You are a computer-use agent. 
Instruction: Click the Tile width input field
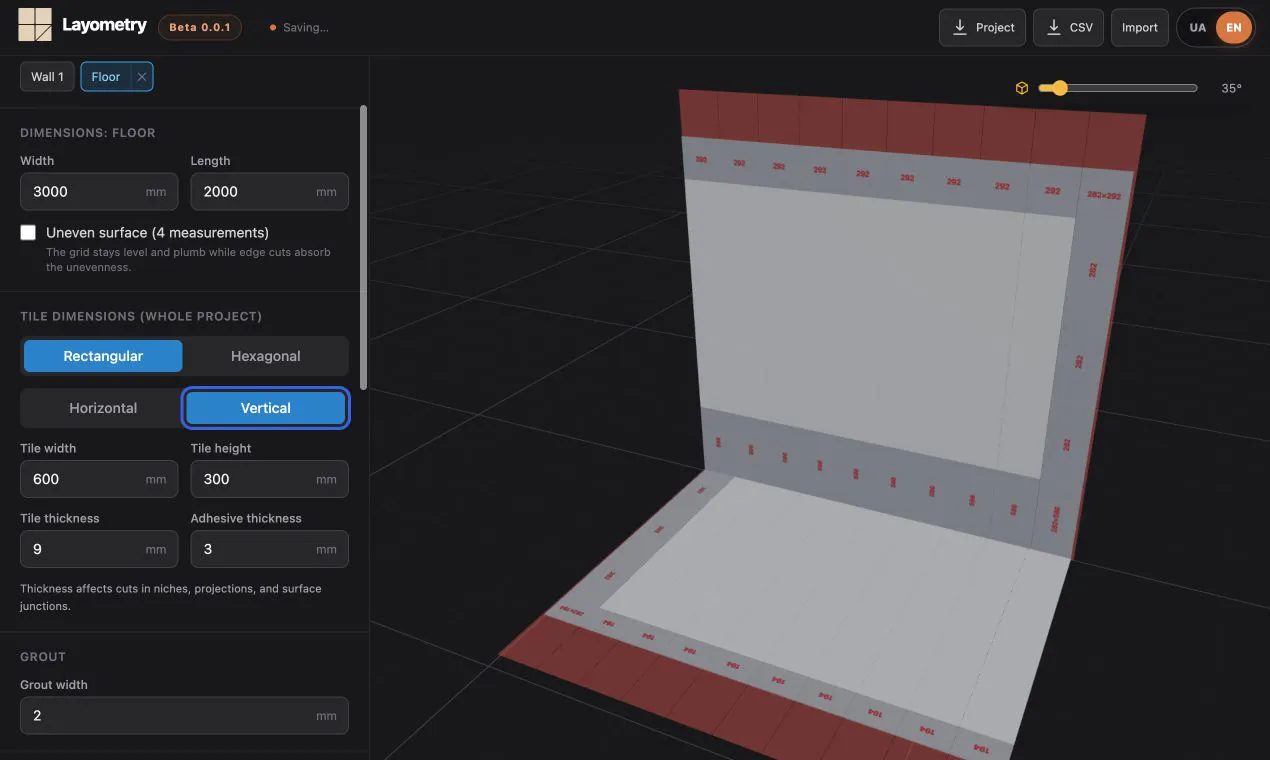point(99,479)
